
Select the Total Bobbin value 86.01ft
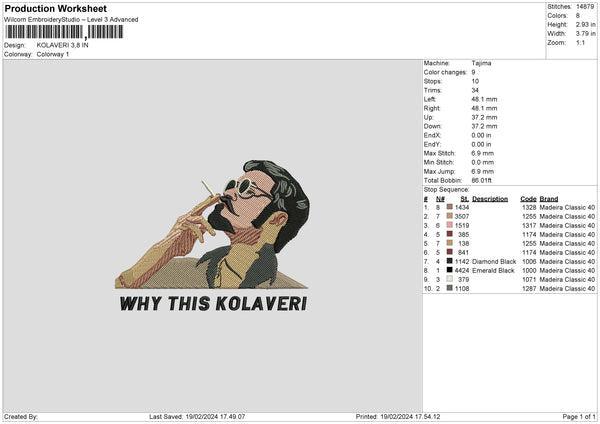click(482, 180)
